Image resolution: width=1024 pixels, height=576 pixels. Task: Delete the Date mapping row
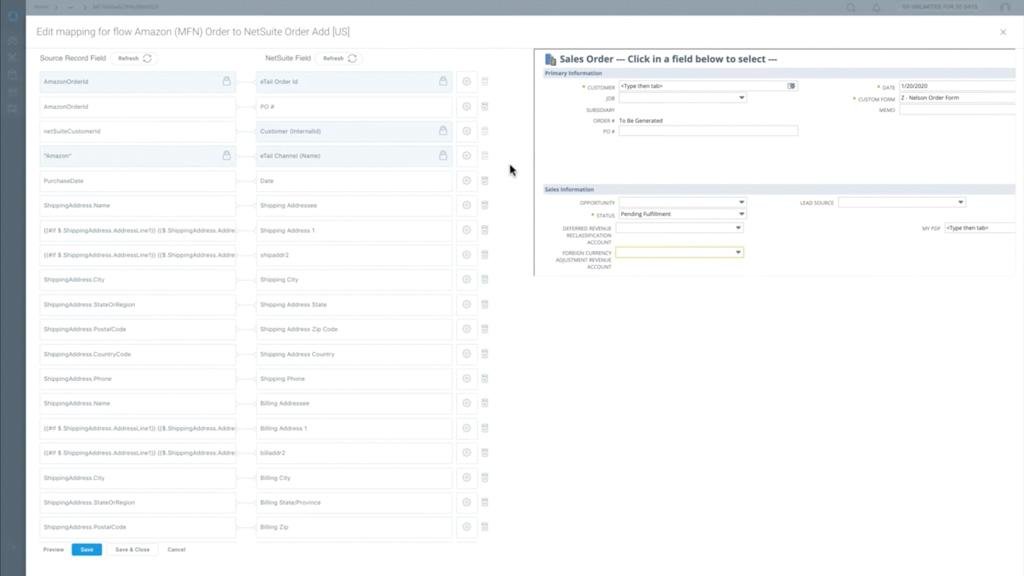[x=485, y=181]
